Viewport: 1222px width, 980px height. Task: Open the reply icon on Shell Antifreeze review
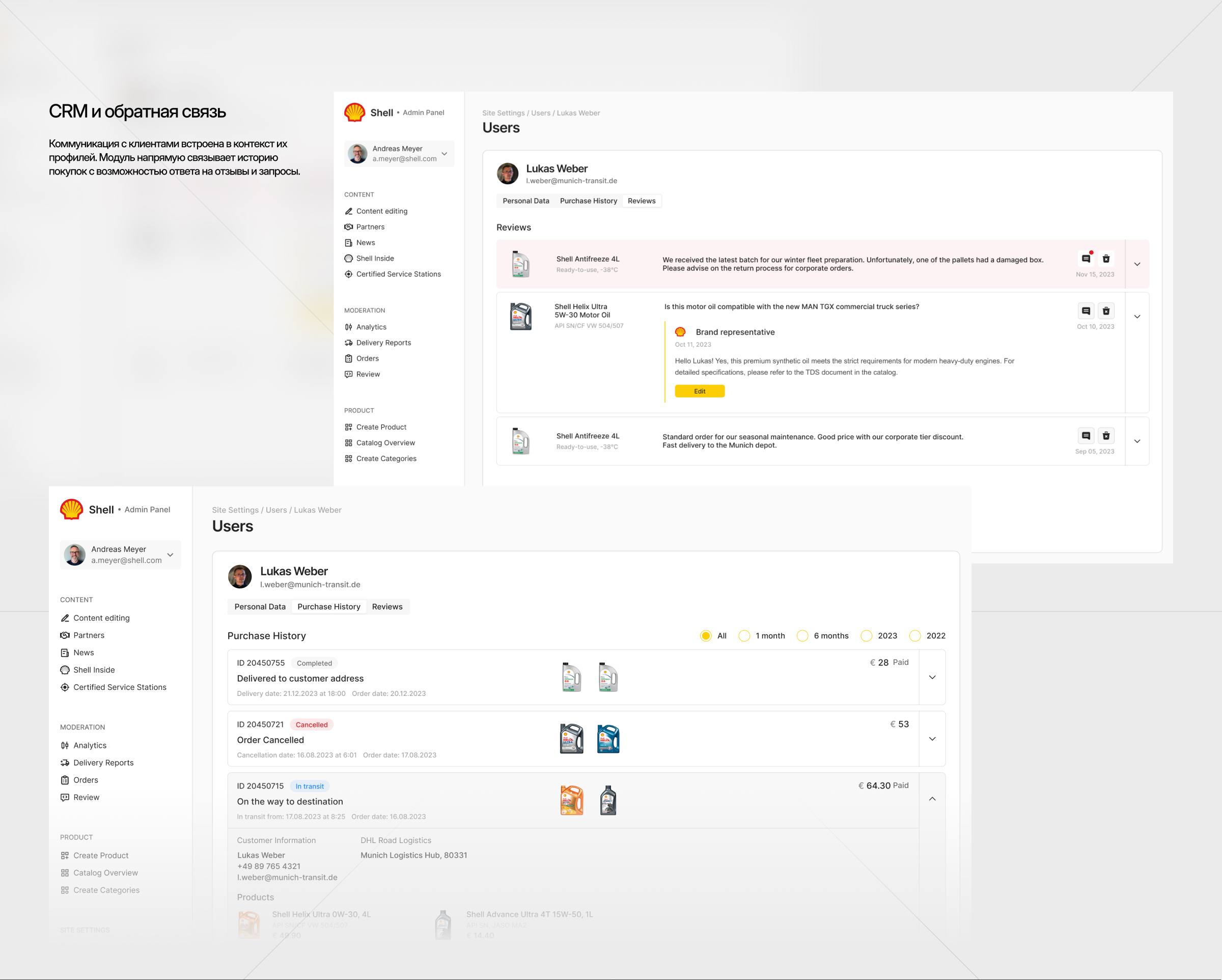tap(1086, 258)
